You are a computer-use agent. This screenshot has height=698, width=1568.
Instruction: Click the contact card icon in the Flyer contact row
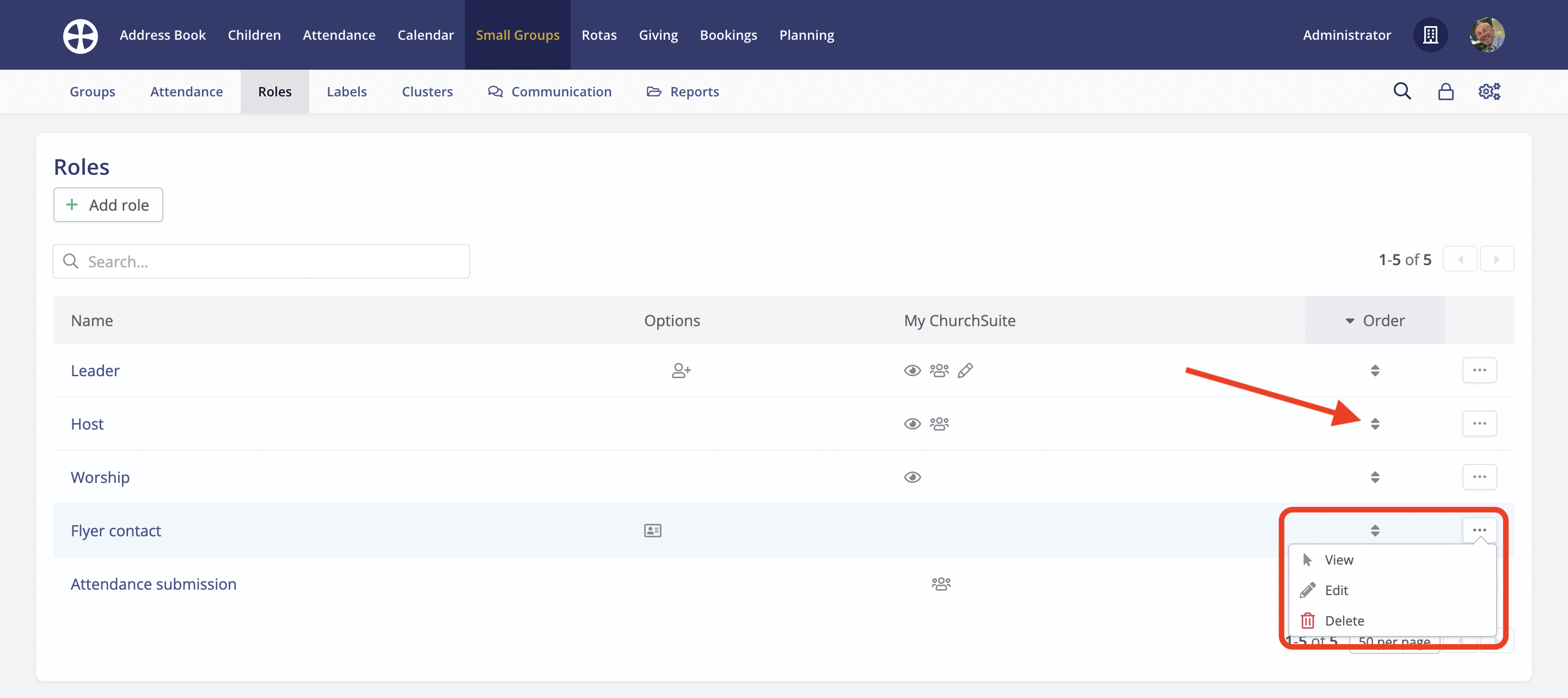pos(653,531)
